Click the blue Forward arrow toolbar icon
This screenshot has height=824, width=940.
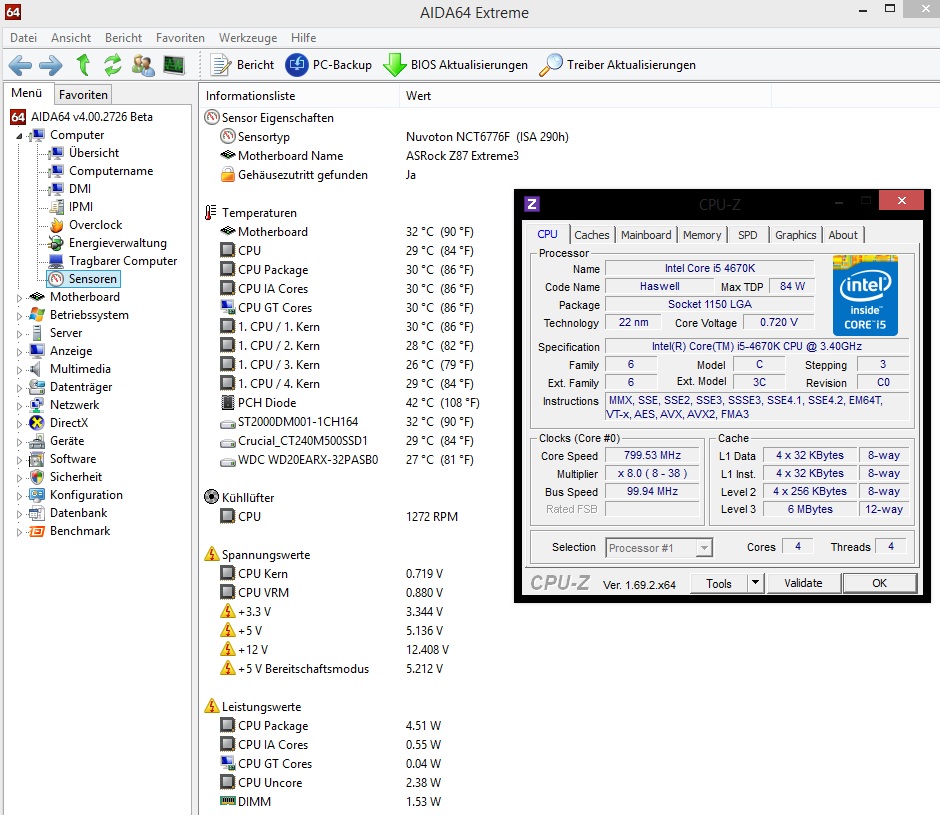(50, 65)
